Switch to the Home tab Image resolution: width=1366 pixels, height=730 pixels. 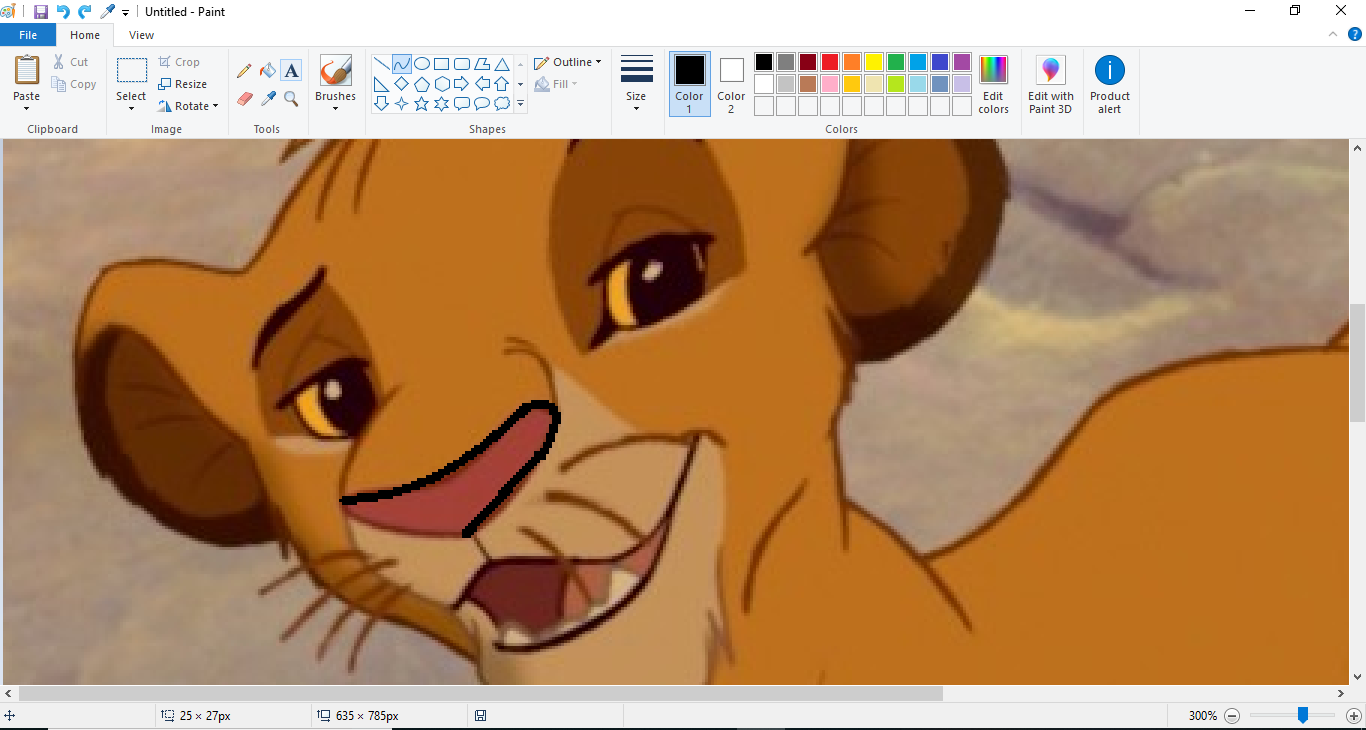[85, 35]
